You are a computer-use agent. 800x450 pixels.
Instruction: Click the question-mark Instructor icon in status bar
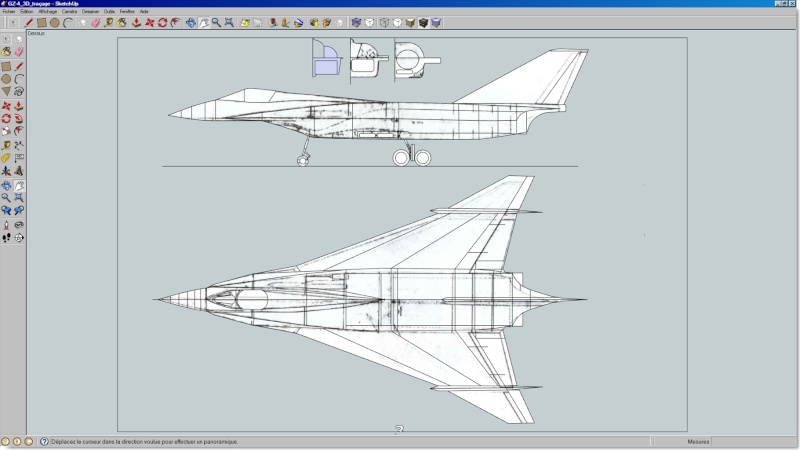tap(44, 442)
